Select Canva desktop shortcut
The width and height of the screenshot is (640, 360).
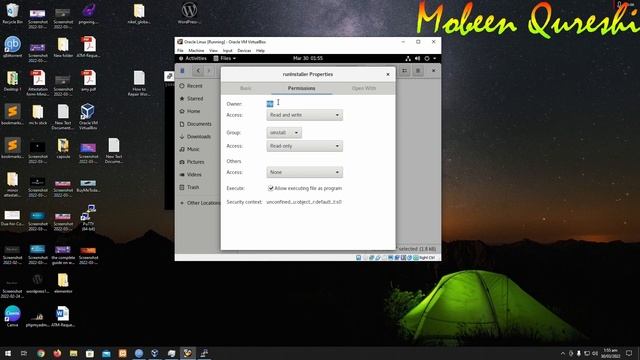coord(12,316)
